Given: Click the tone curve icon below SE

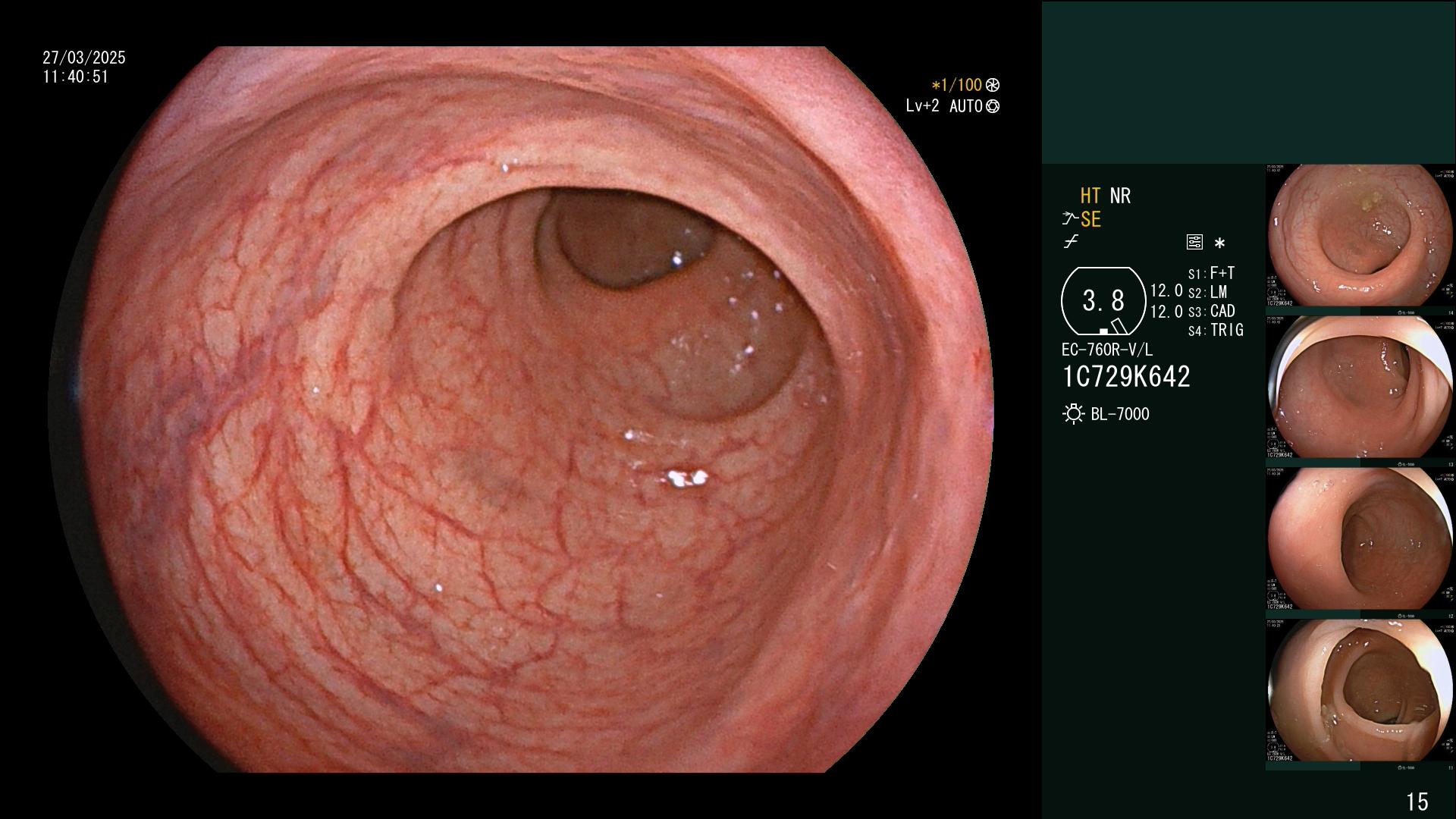Looking at the screenshot, I should [1071, 243].
